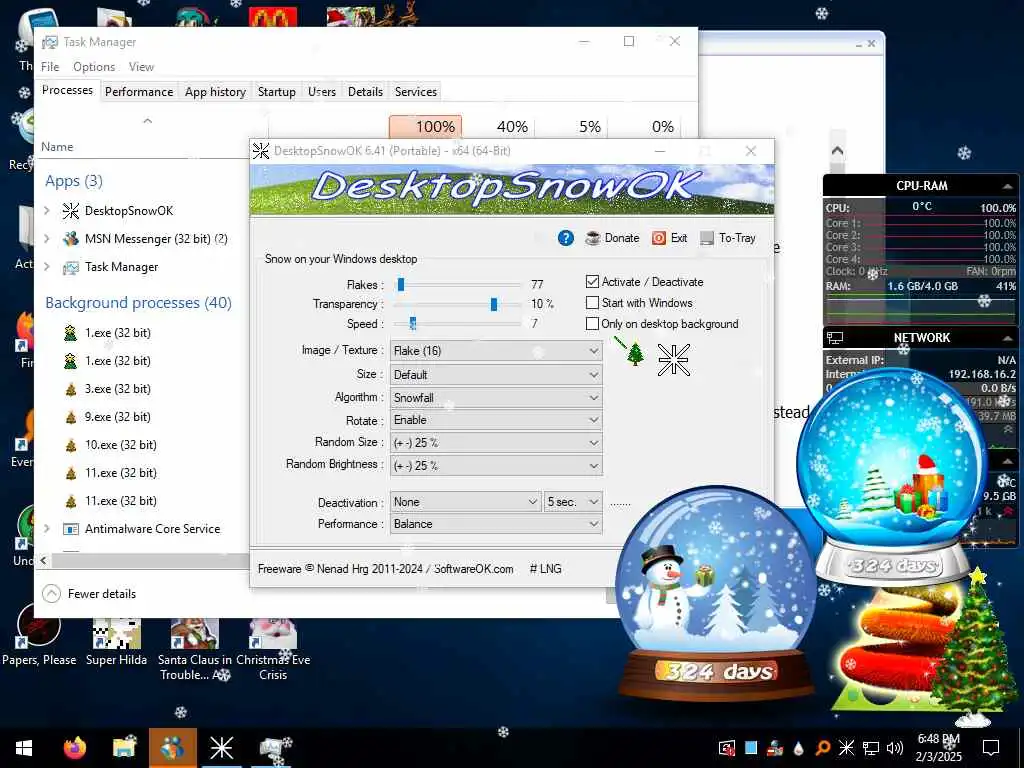The height and width of the screenshot is (768, 1024).
Task: Click the volume speaker tray icon
Action: (895, 748)
